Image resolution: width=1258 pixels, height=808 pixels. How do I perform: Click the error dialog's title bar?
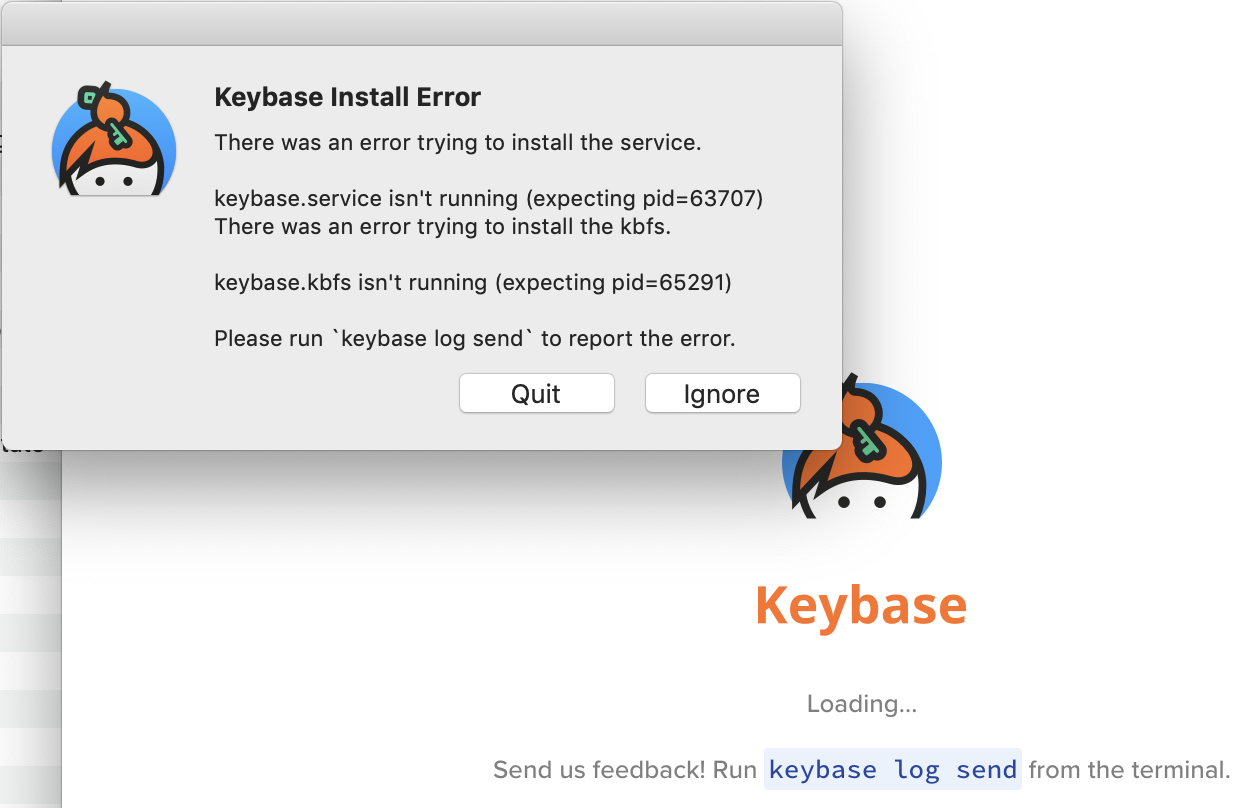[421, 23]
